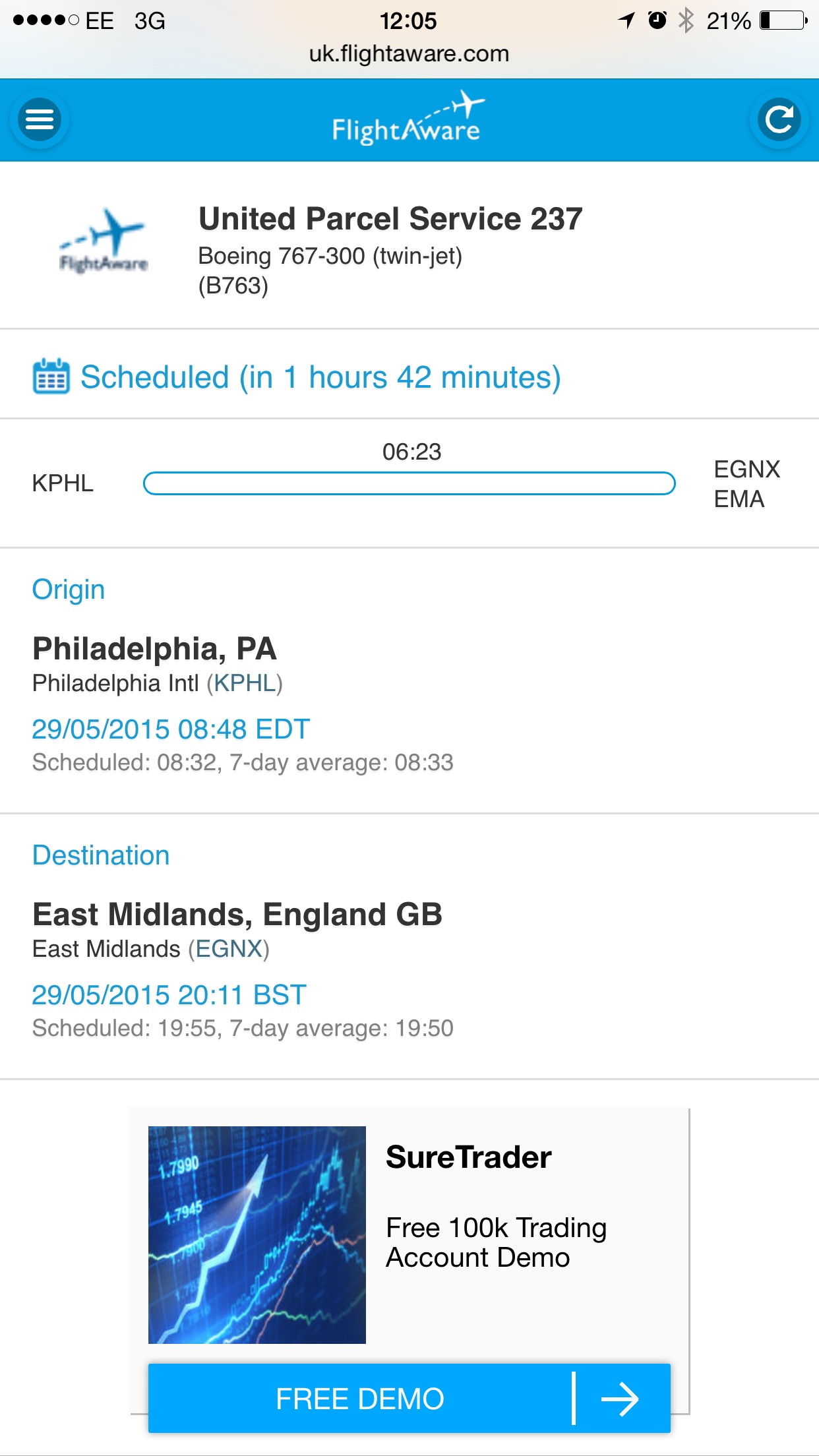Click the FREE DEMO button
The image size is (819, 1456).
coord(409,1398)
